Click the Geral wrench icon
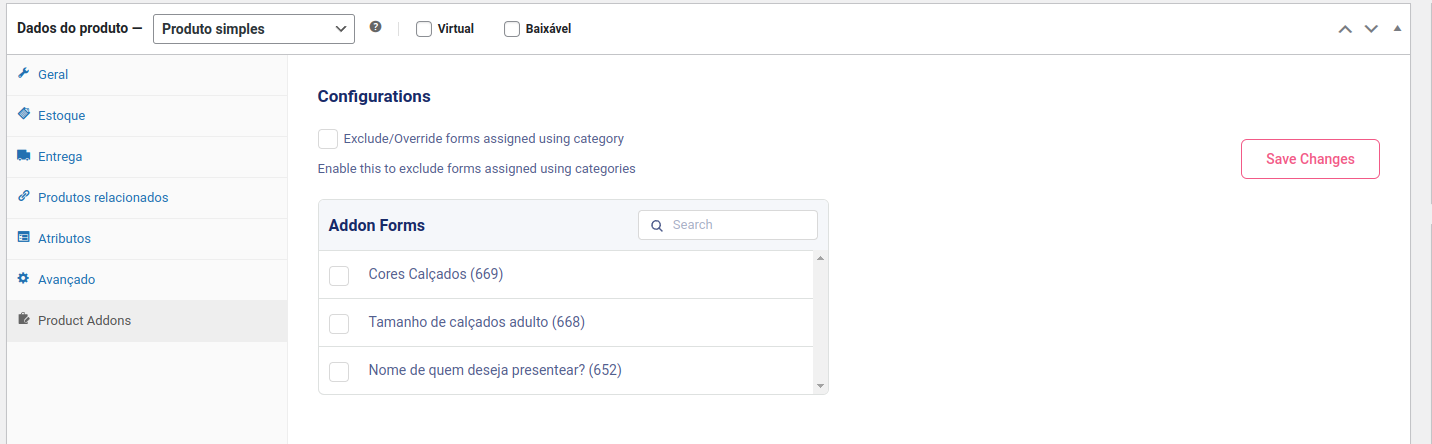Screen dimensions: 1432x444 [24, 74]
